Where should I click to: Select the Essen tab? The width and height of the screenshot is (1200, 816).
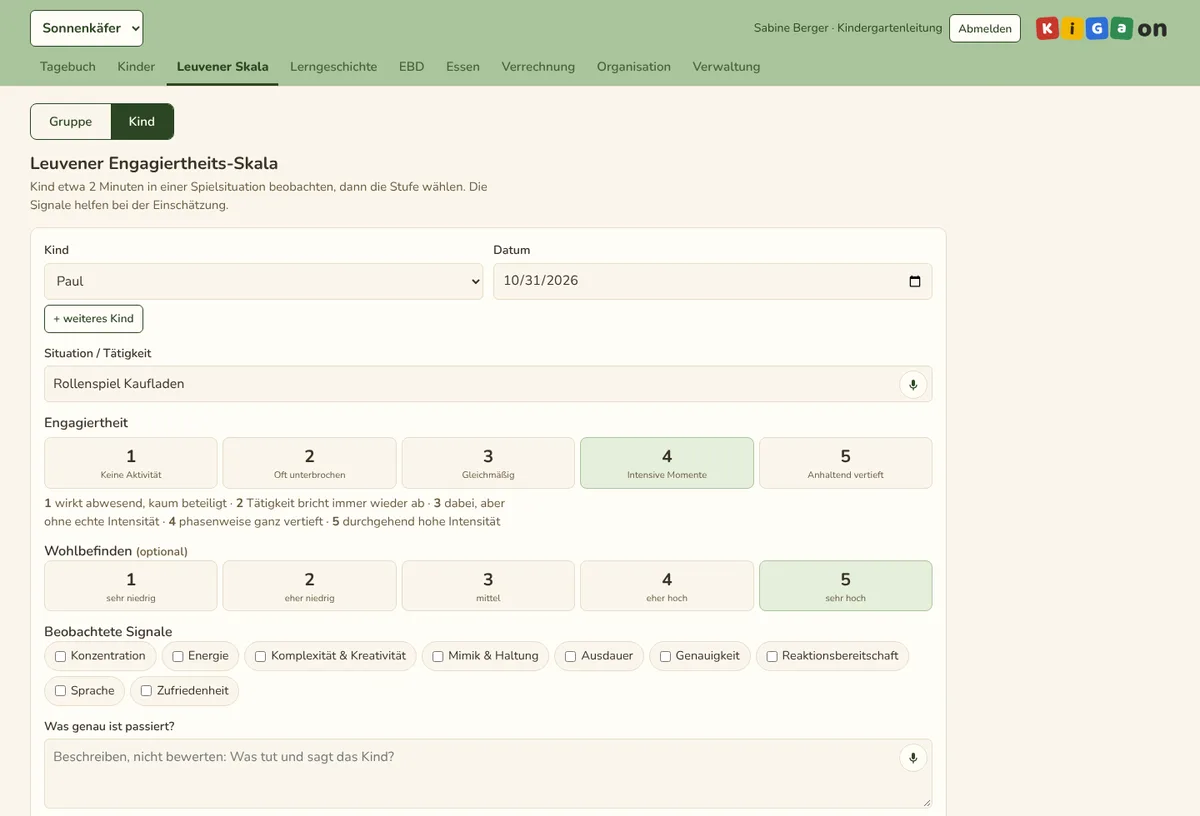click(463, 67)
